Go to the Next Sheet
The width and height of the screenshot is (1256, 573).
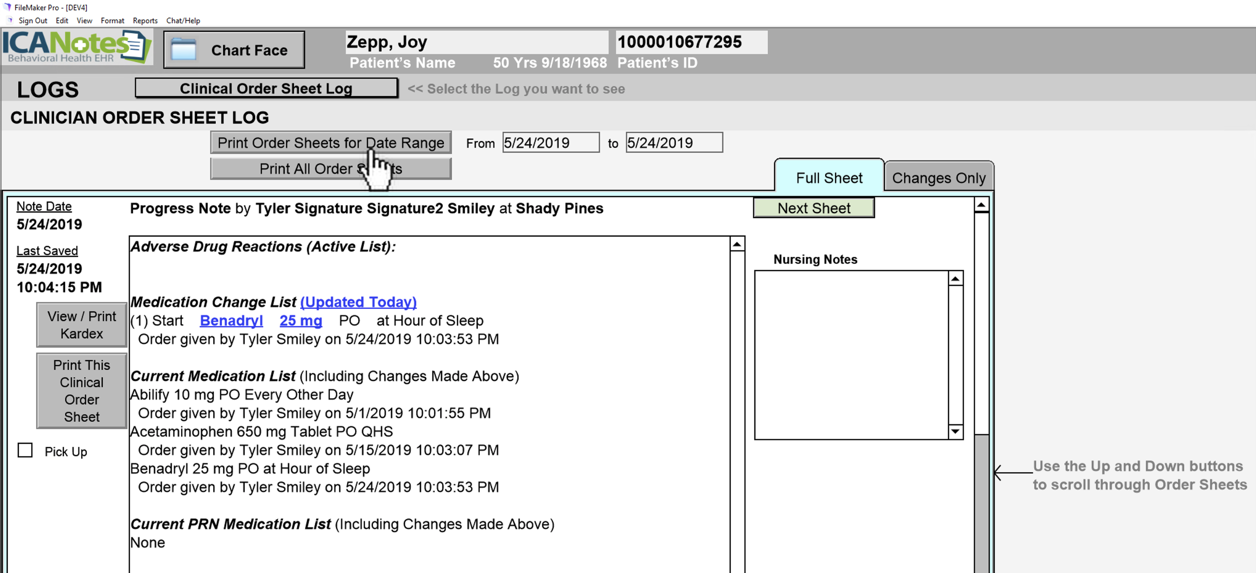click(813, 208)
